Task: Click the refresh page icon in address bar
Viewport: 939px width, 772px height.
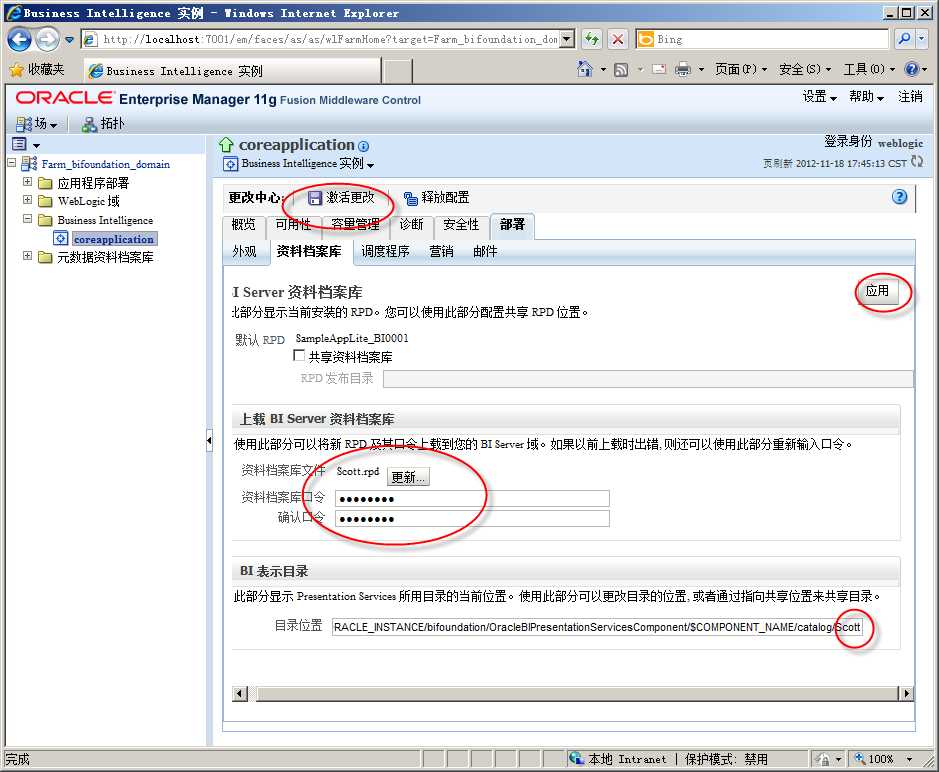Action: point(592,40)
